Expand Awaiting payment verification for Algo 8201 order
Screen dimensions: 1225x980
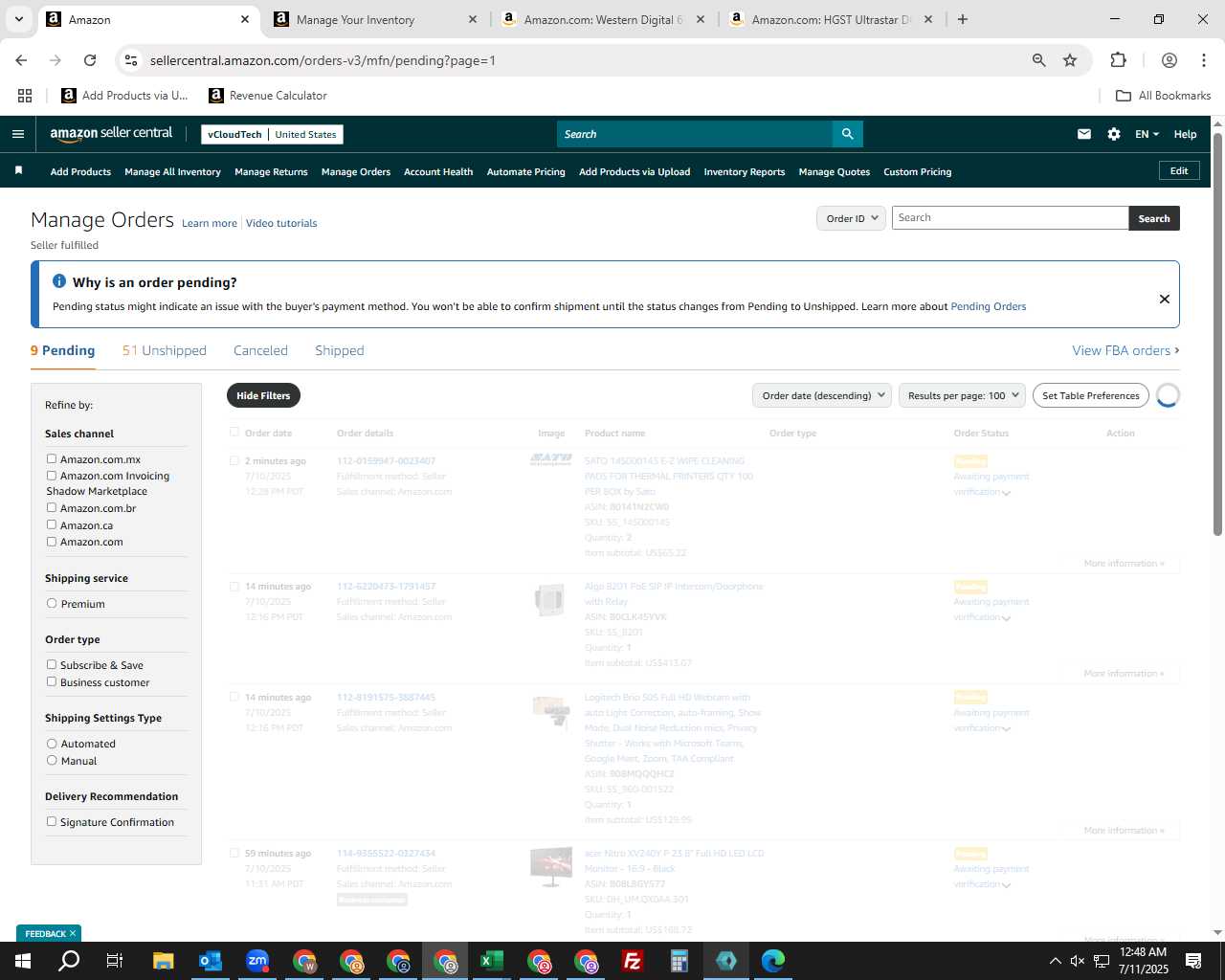pyautogui.click(x=1007, y=618)
